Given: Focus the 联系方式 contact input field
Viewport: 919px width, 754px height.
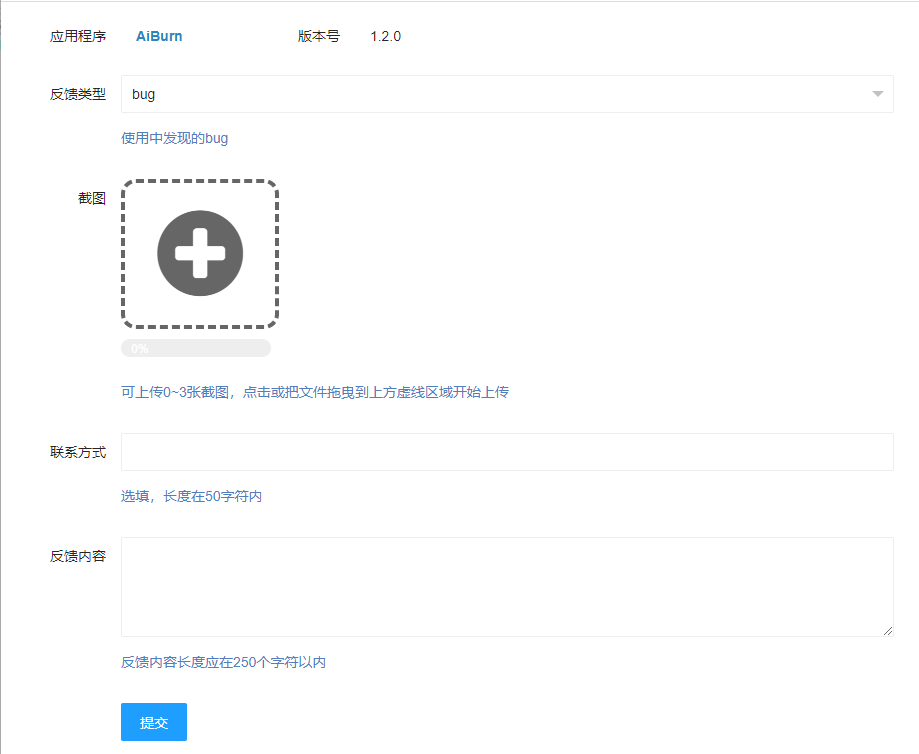Looking at the screenshot, I should coord(506,452).
